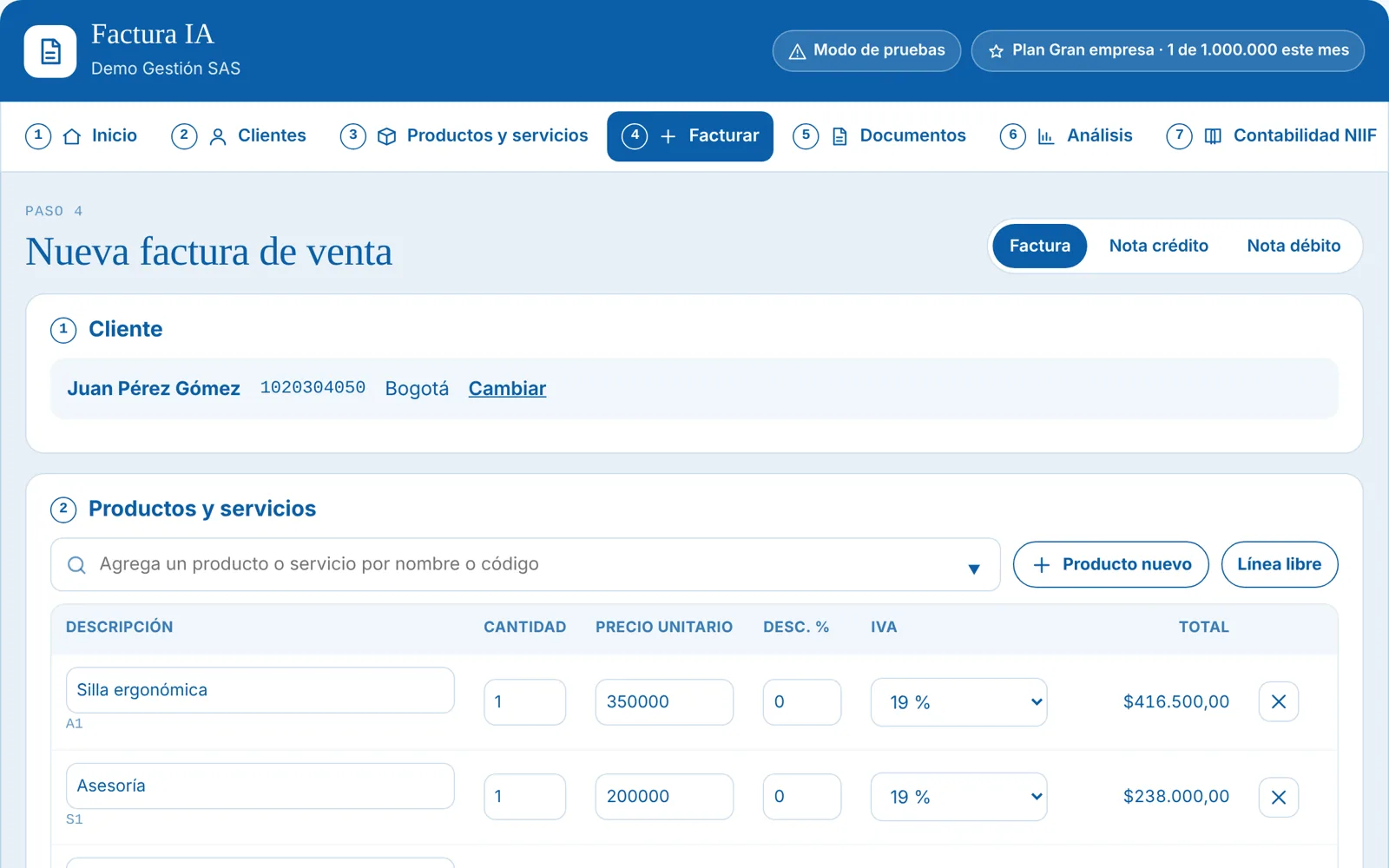This screenshot has width=1389, height=868.
Task: Click the unit price field showing 350000
Action: pos(664,701)
